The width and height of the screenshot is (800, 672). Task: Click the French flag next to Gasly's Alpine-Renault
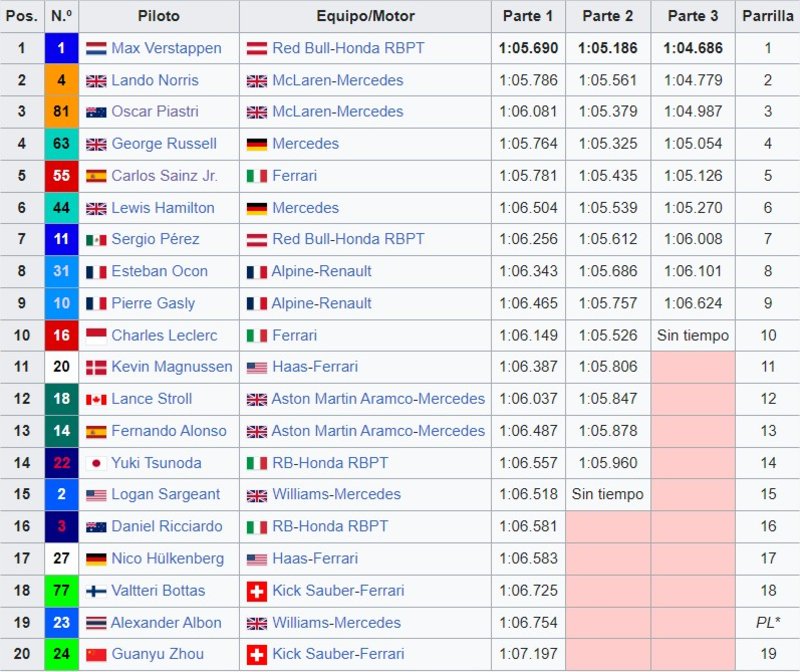257,304
